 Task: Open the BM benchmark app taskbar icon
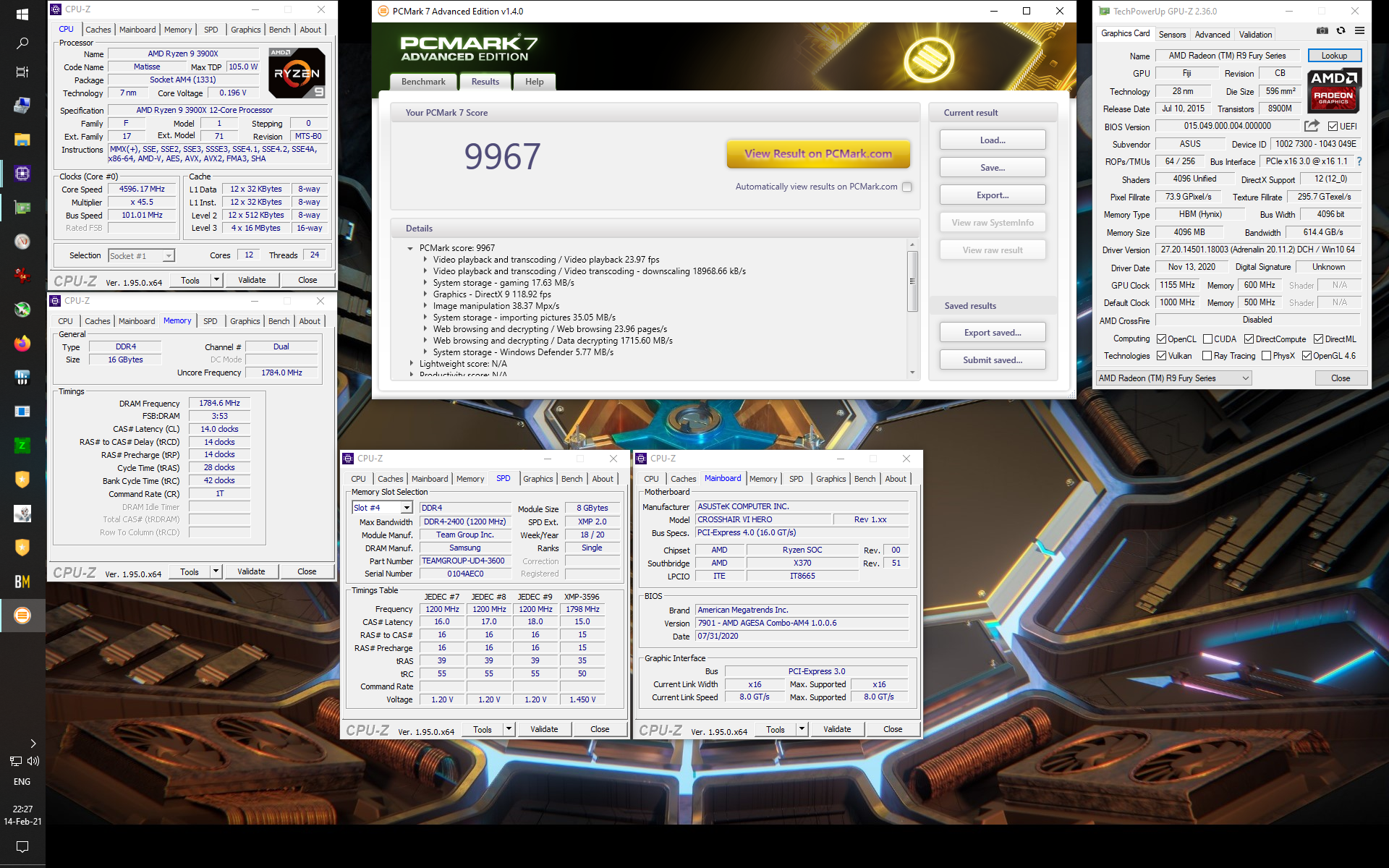point(22,582)
